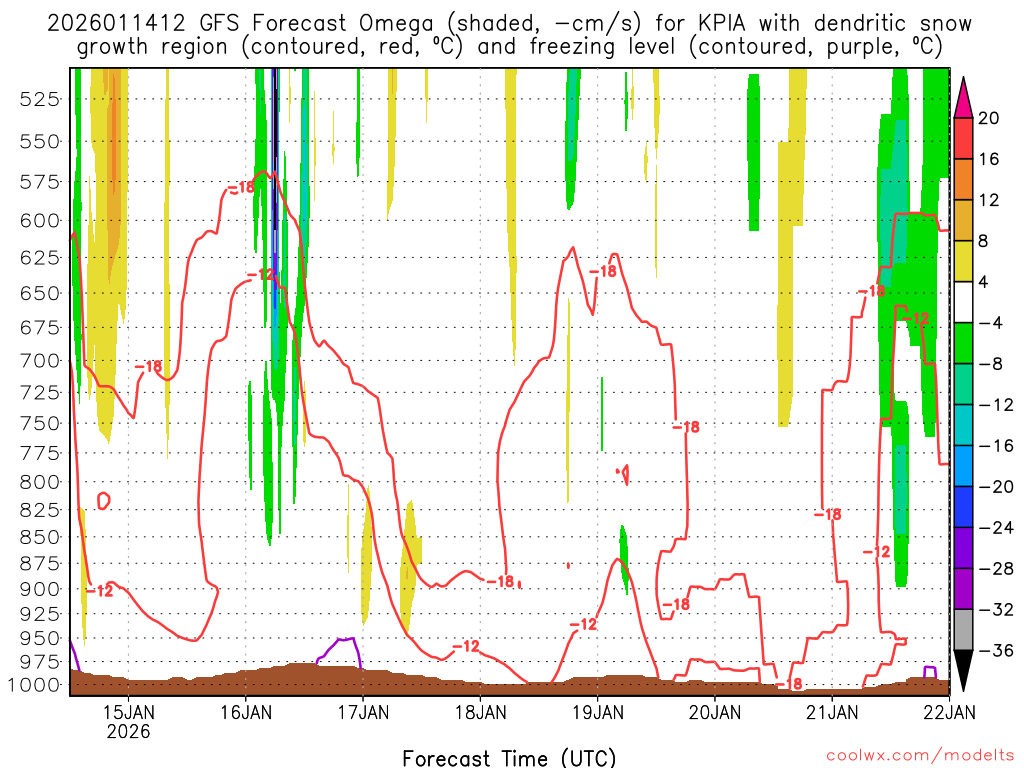Viewport: 1024px width, 768px height.
Task: Click the 2026 year label under 15JAN
Action: point(129,731)
